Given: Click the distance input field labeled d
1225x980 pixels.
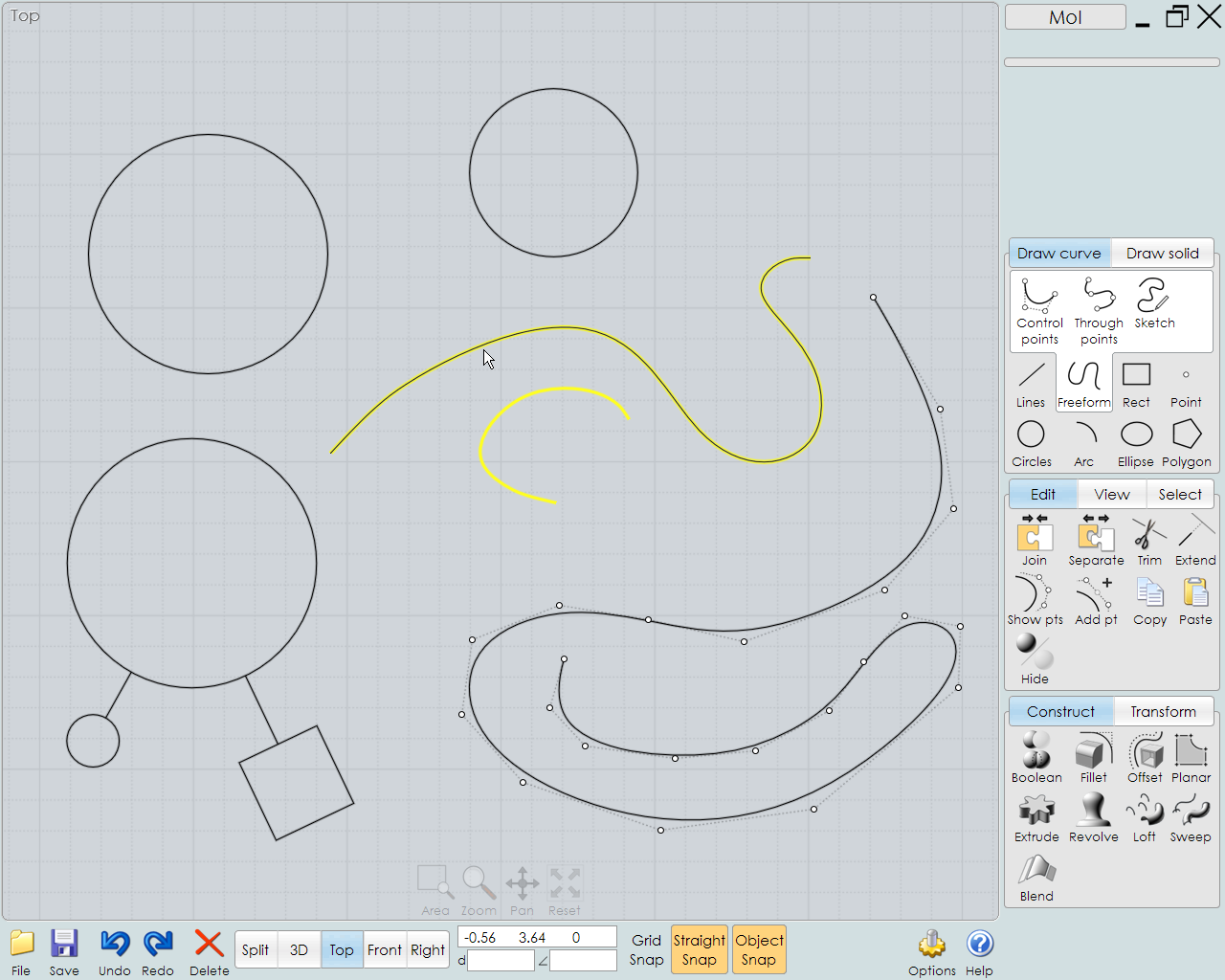Looking at the screenshot, I should 500,960.
